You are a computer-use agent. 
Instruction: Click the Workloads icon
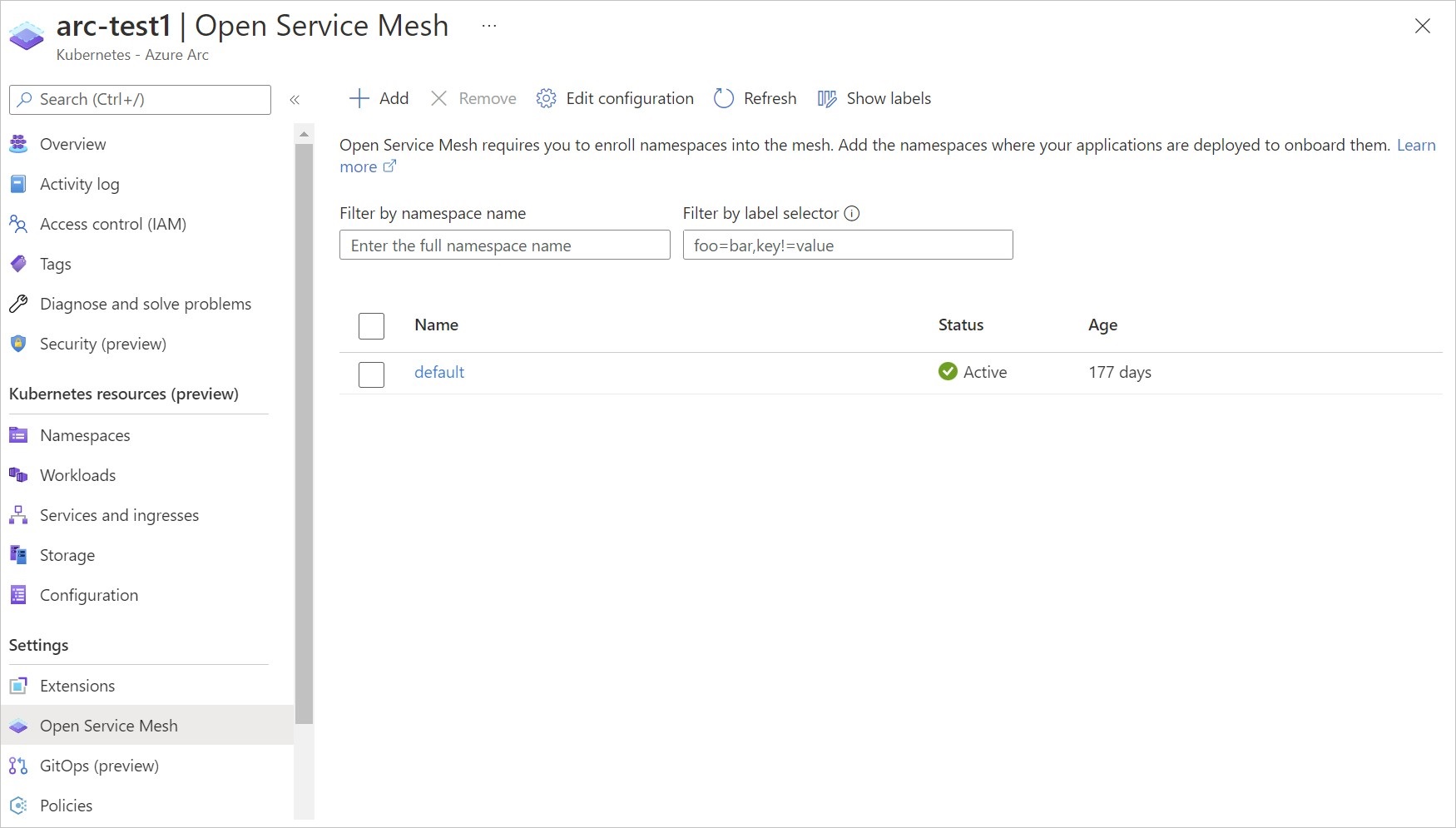pyautogui.click(x=18, y=475)
